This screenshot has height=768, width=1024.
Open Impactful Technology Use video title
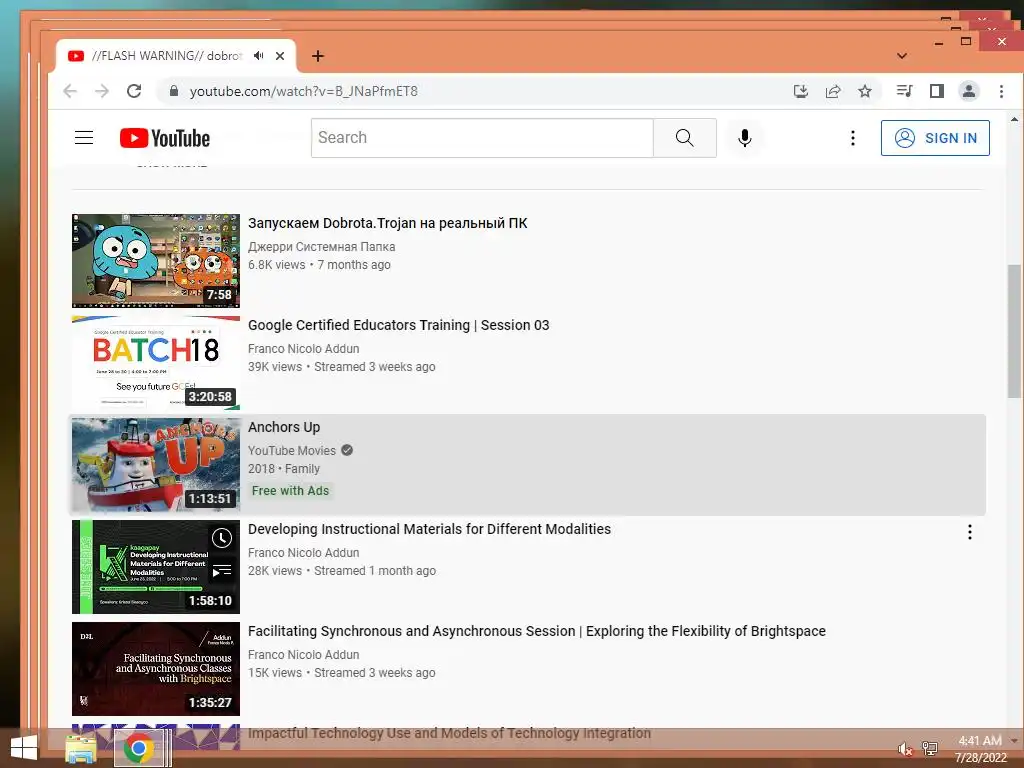(449, 733)
